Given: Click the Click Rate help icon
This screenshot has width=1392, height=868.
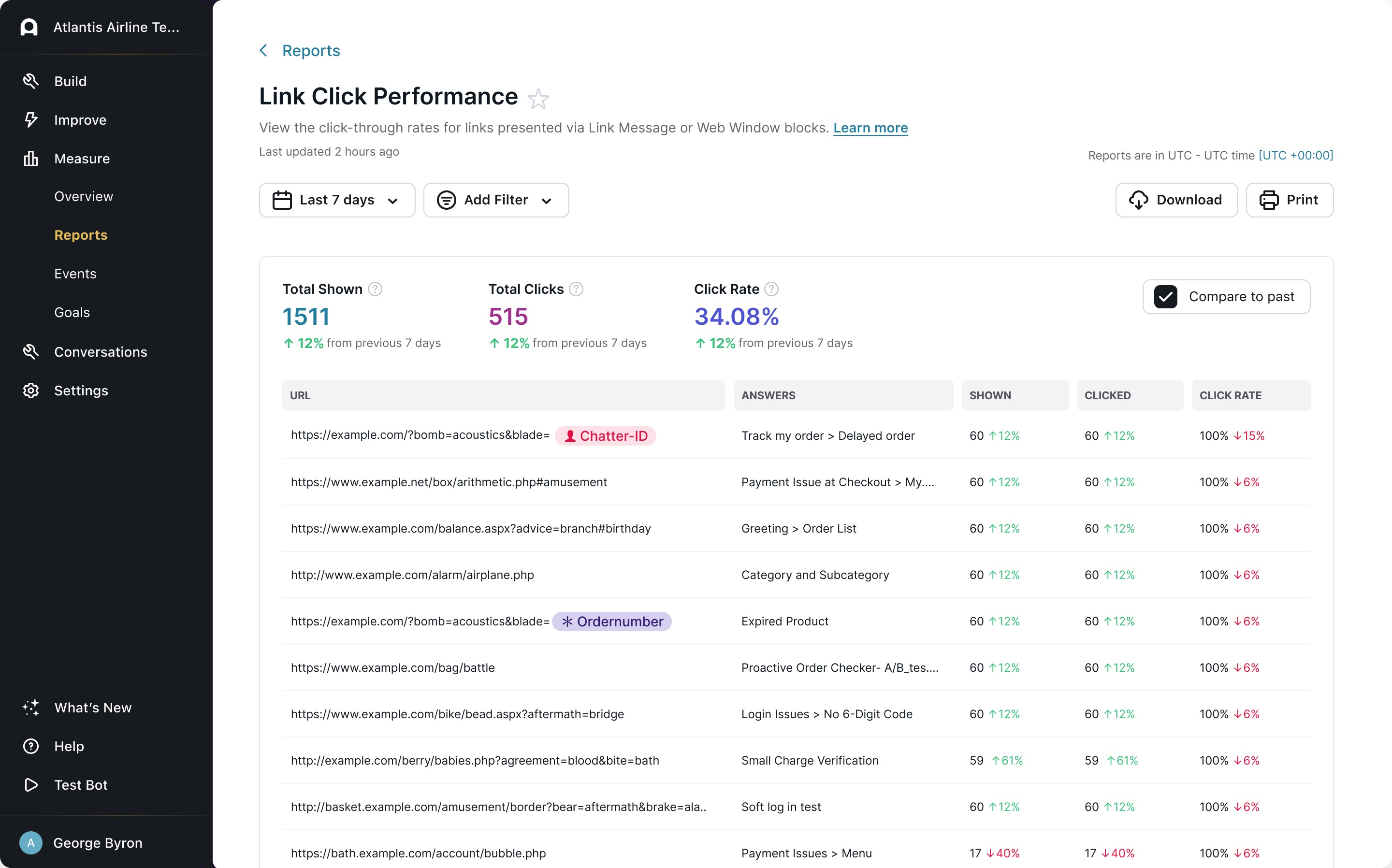Looking at the screenshot, I should pyautogui.click(x=771, y=289).
